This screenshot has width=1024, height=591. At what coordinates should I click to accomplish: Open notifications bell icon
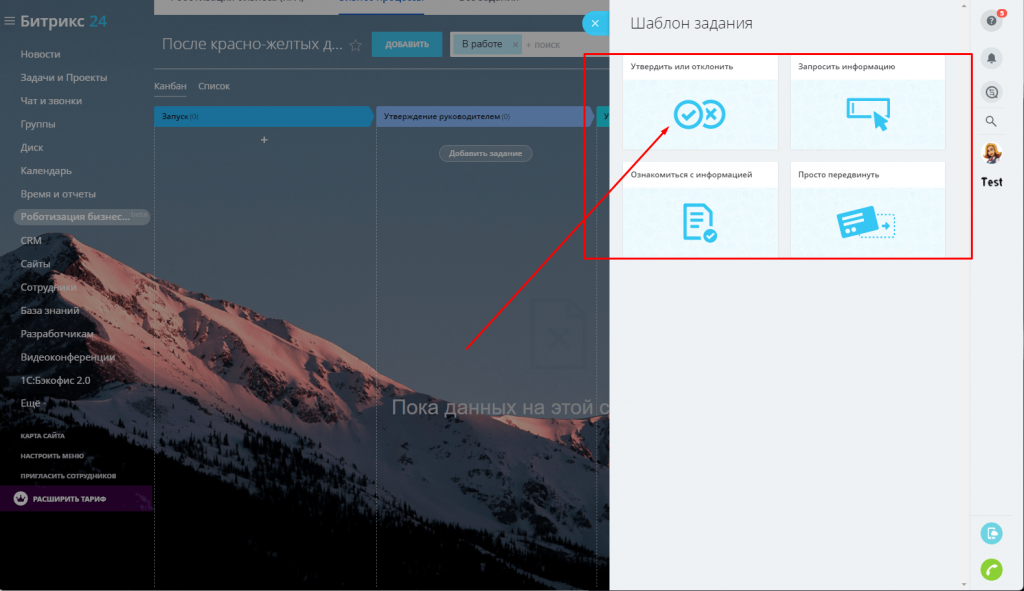pos(991,58)
